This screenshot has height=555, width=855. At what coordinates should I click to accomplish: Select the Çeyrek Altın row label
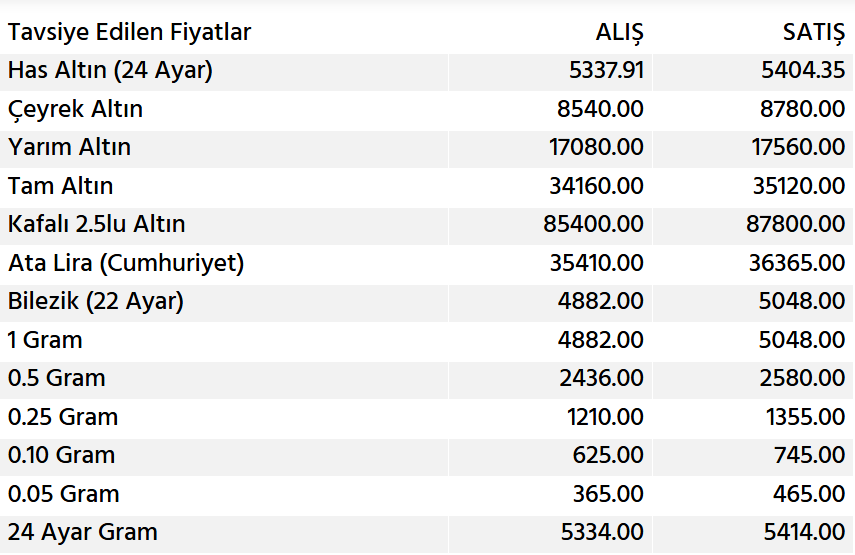click(76, 109)
